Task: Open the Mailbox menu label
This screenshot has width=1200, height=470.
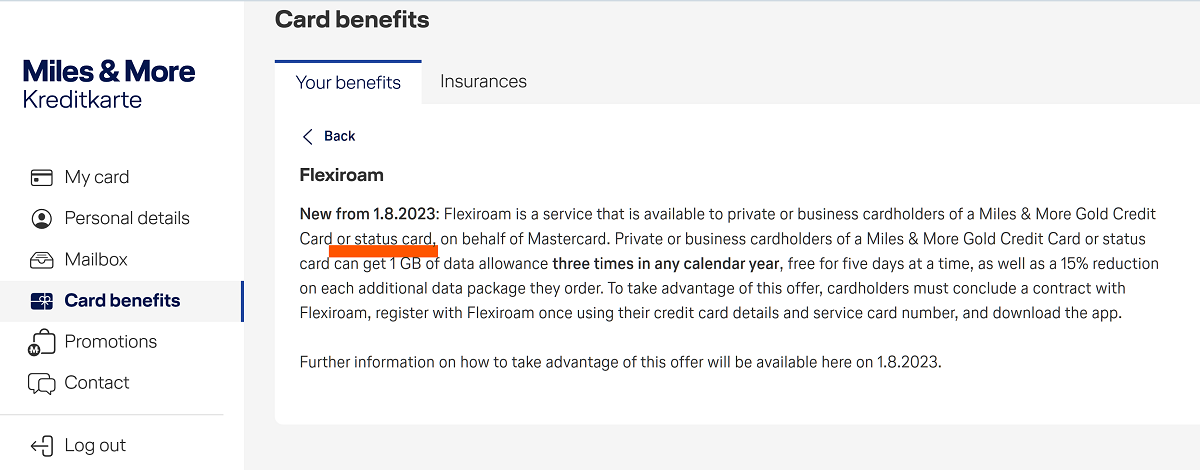Action: (x=96, y=259)
